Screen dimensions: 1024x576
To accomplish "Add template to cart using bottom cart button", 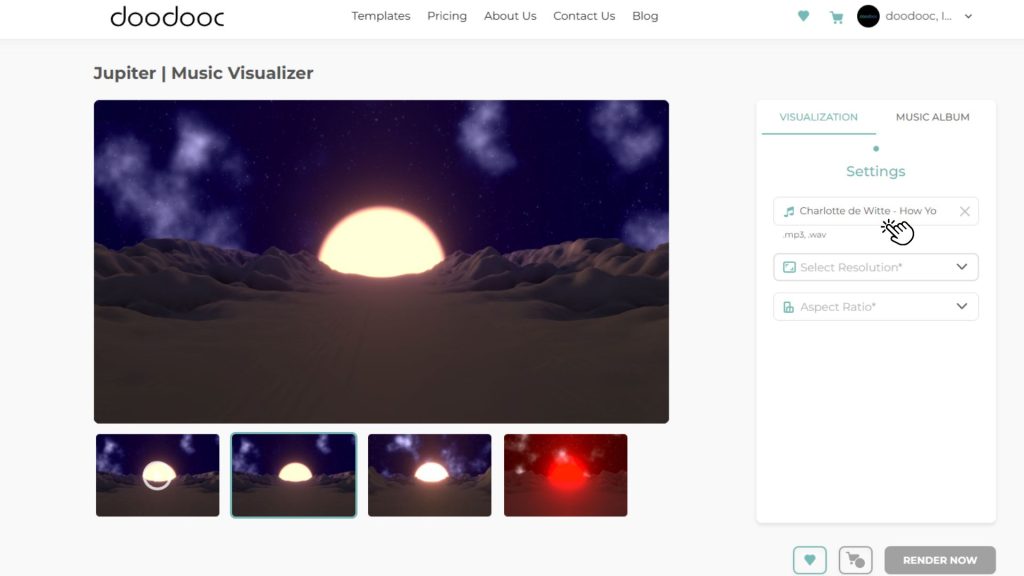I will click(x=855, y=560).
